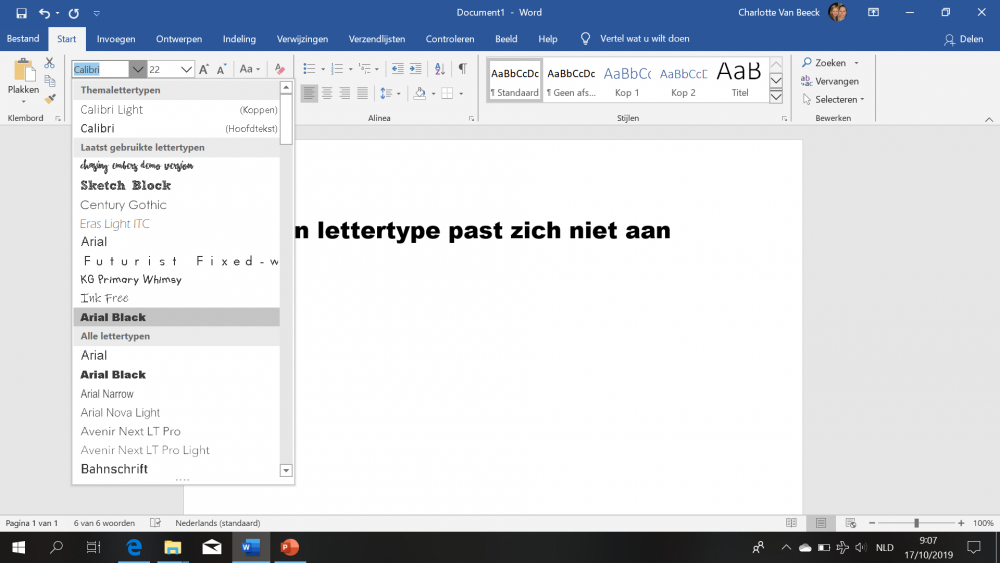Open the Invoegen ribbon tab
1000x563 pixels.
116,39
